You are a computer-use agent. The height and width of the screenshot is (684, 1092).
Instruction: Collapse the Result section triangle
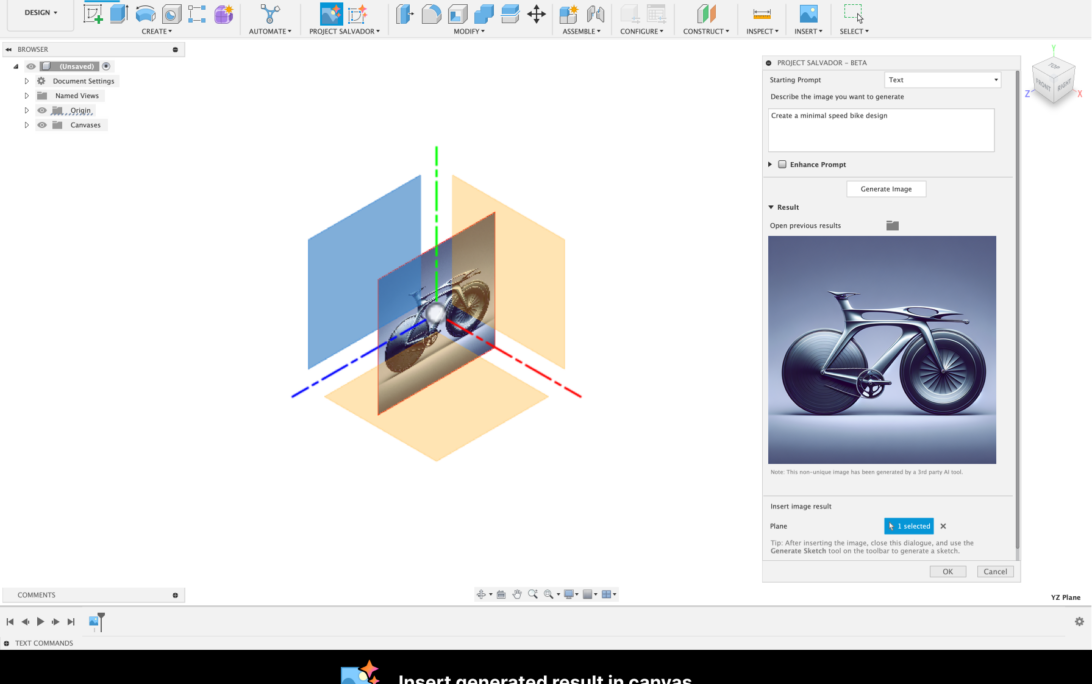(x=771, y=207)
